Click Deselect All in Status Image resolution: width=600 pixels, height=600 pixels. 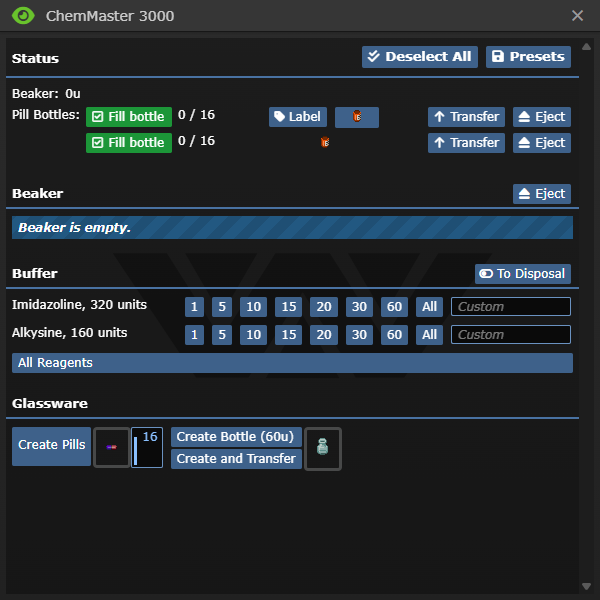pyautogui.click(x=419, y=57)
